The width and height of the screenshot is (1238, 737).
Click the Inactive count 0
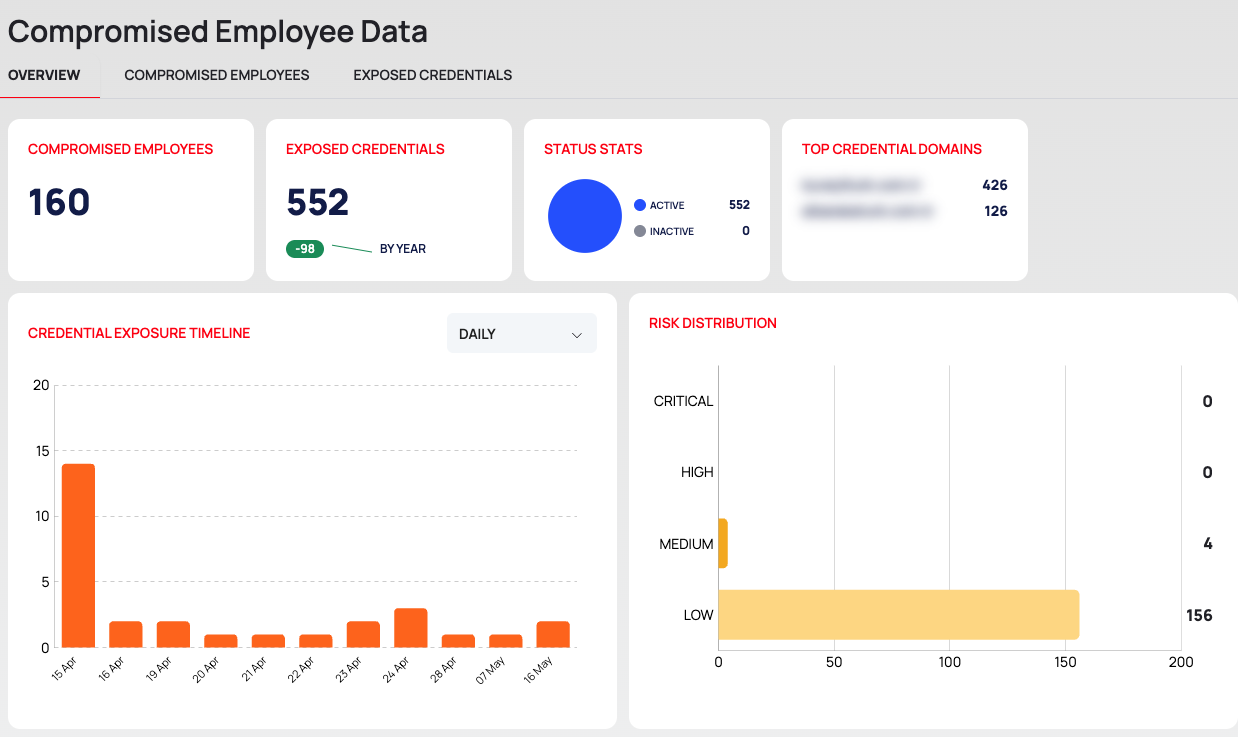(746, 231)
